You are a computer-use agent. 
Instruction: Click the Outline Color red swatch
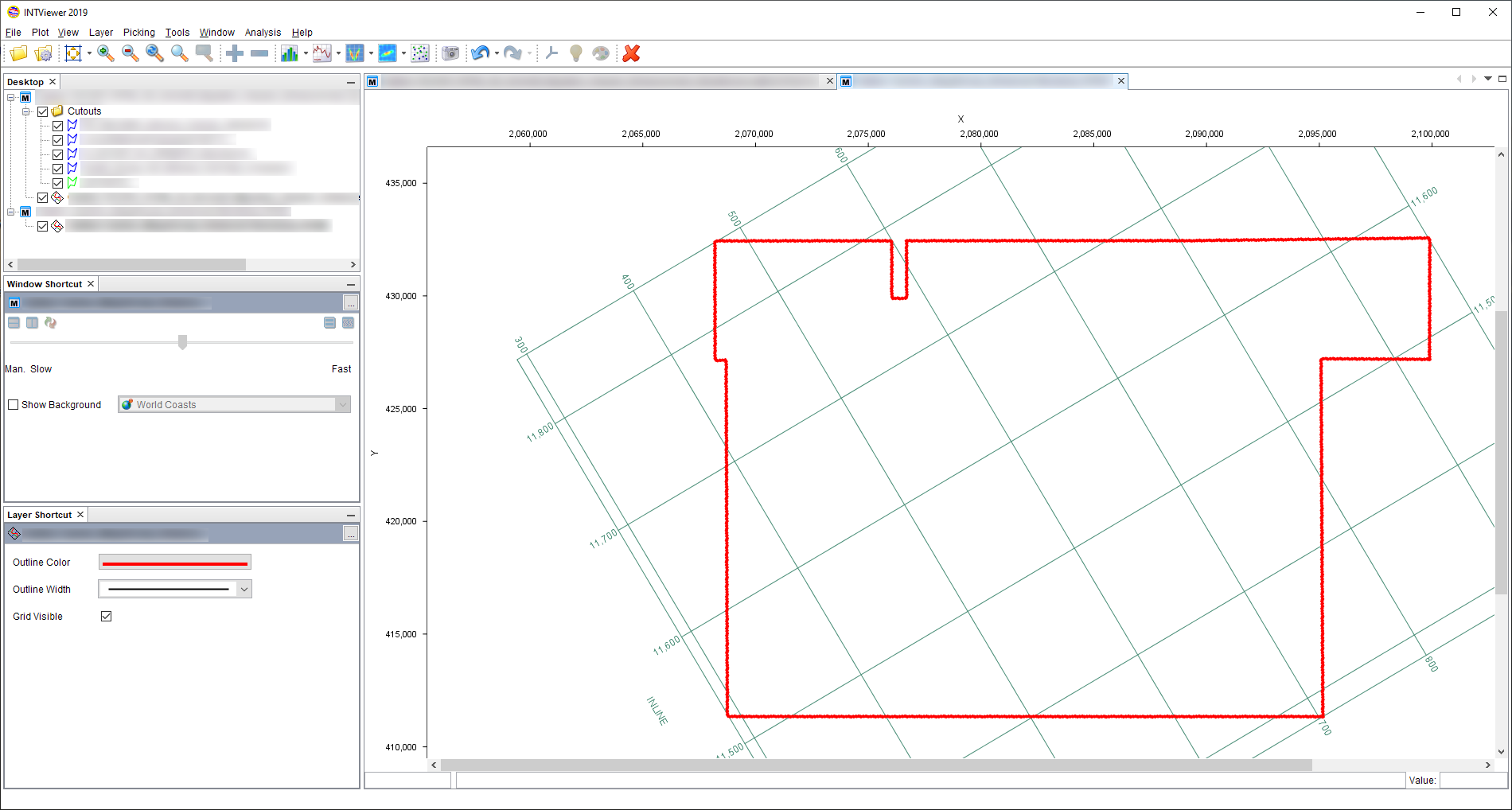[175, 563]
